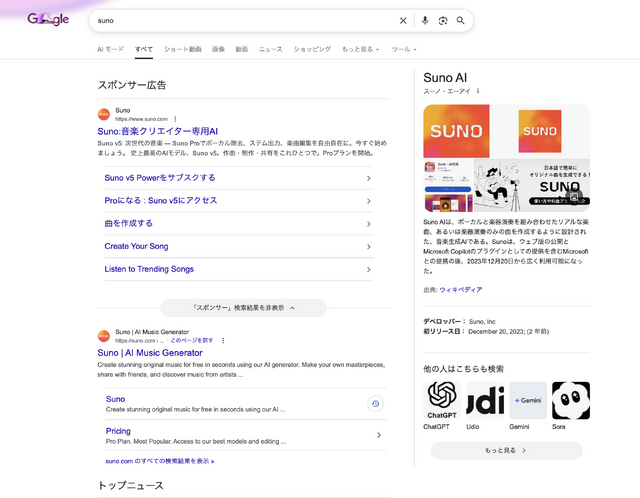Open Google Lens image search
The height and width of the screenshot is (498, 640).
(x=442, y=20)
